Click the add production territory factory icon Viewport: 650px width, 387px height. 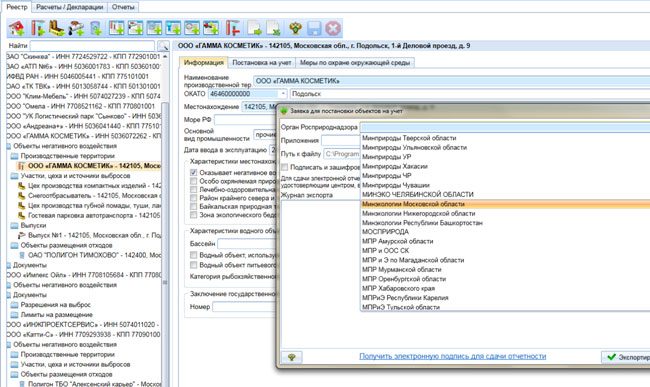(x=38, y=28)
